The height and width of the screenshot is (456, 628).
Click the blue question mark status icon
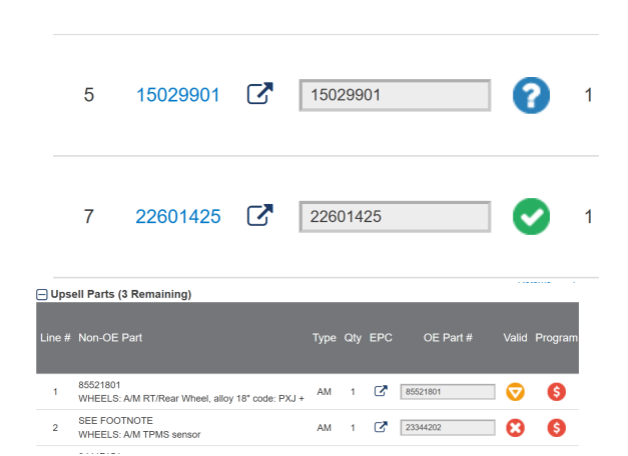tap(532, 95)
